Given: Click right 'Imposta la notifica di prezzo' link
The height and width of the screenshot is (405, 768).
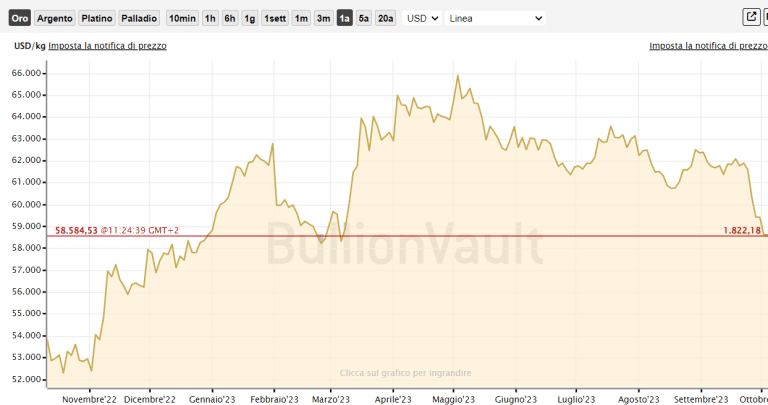Looking at the screenshot, I should pyautogui.click(x=708, y=46).
